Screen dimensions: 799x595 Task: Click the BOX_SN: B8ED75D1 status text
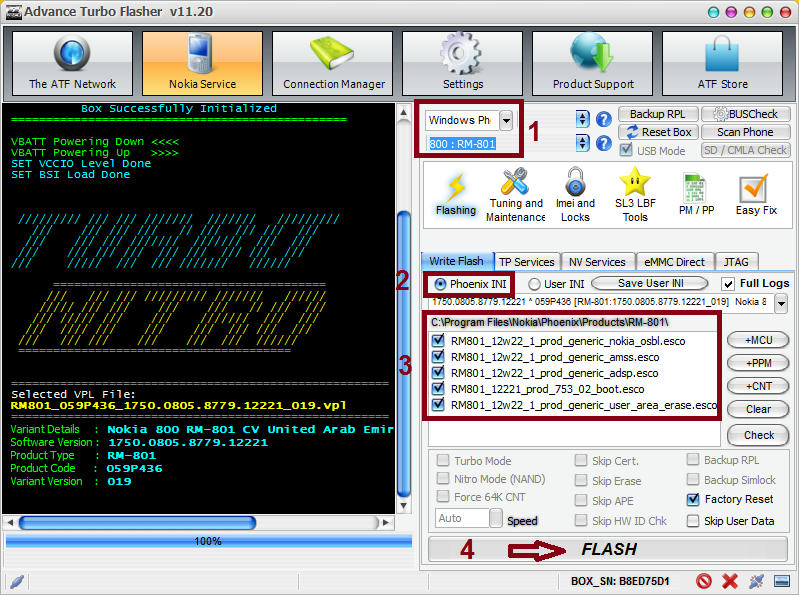(x=620, y=581)
